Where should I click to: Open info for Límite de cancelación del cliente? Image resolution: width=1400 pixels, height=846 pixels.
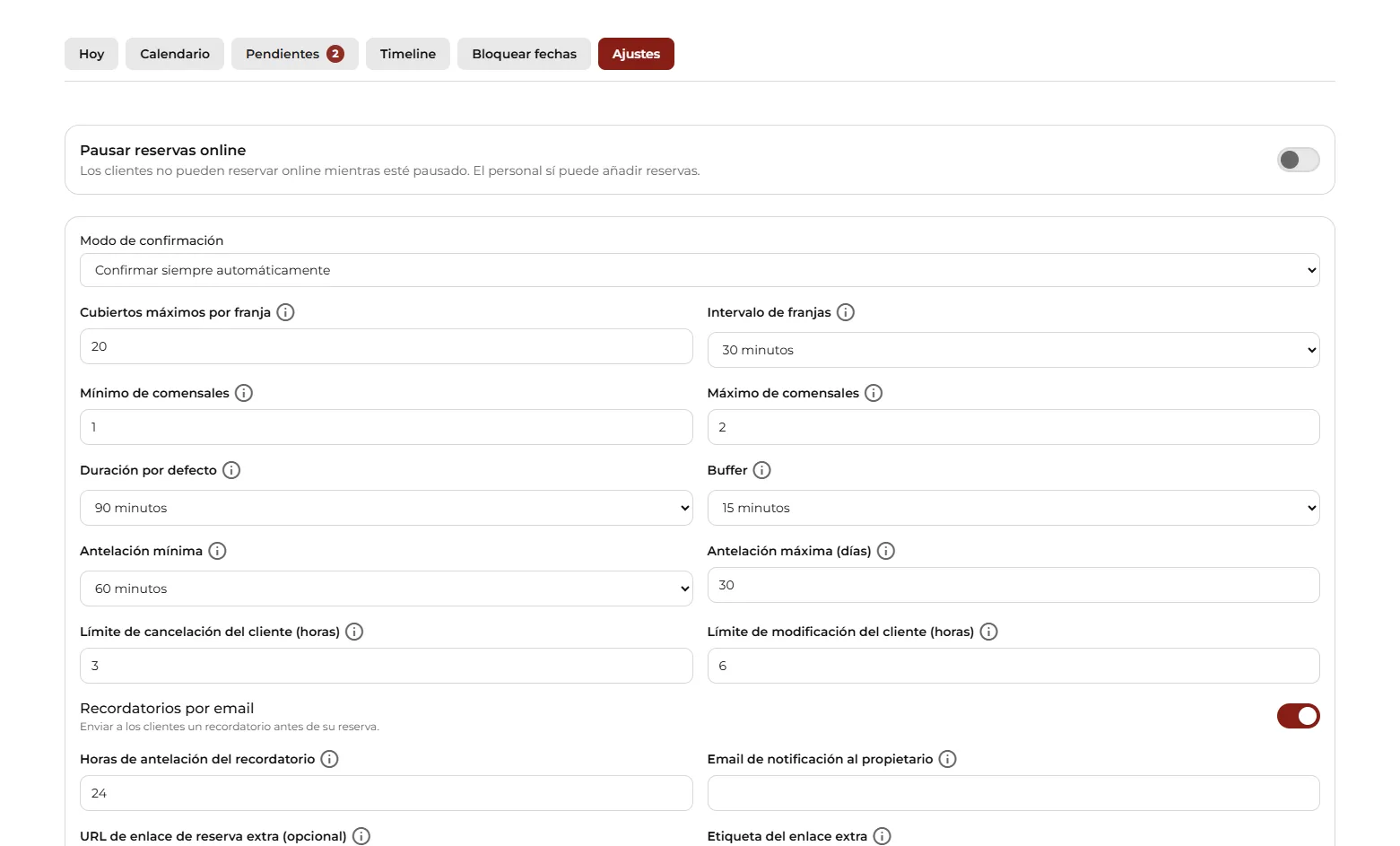[x=354, y=632]
